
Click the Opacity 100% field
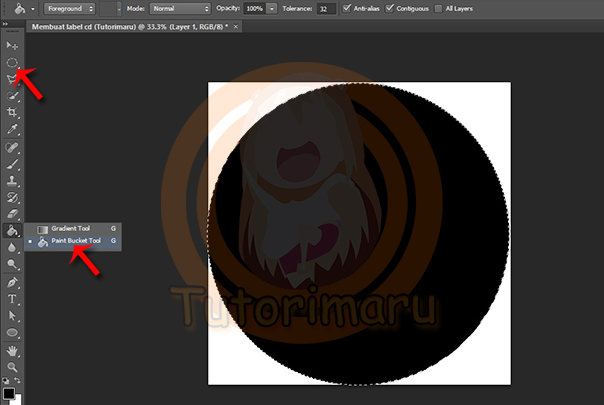pos(255,8)
